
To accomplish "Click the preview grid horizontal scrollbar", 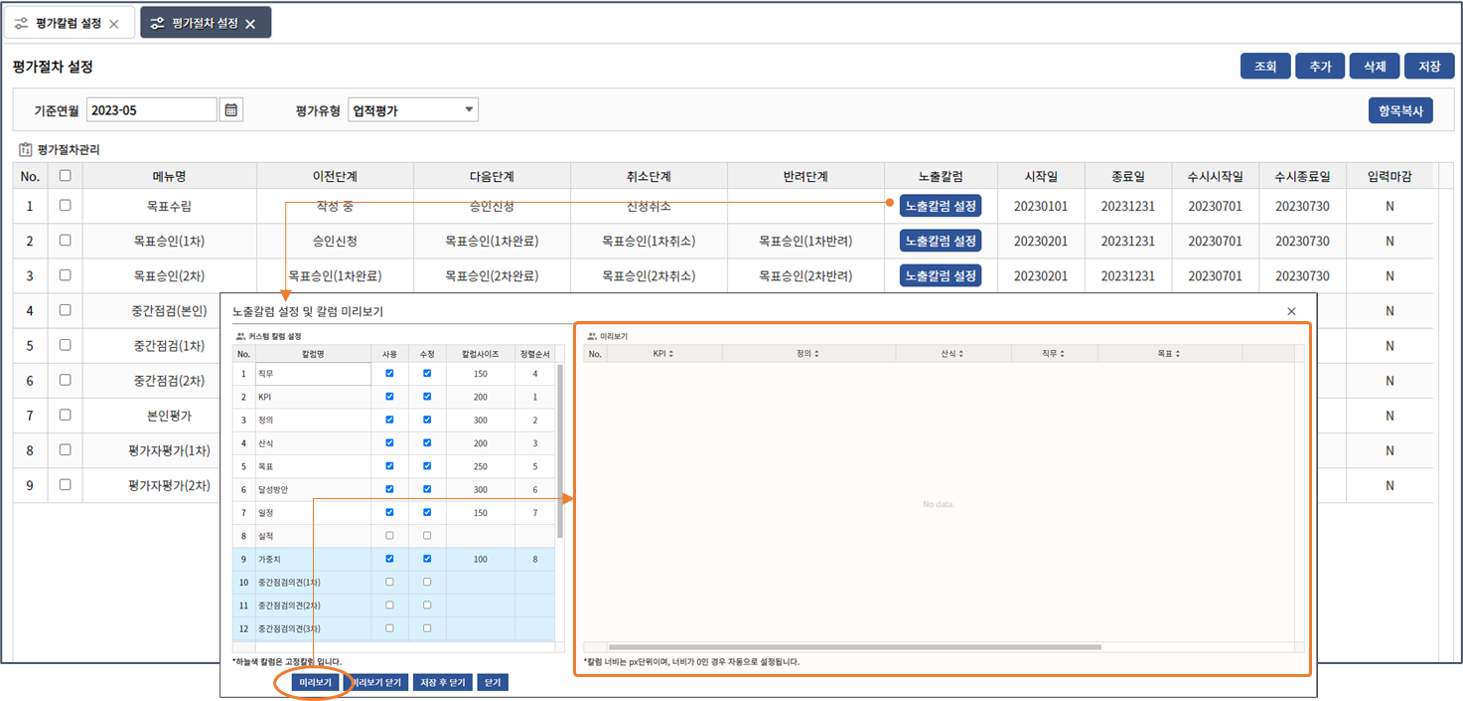I will tap(855, 647).
